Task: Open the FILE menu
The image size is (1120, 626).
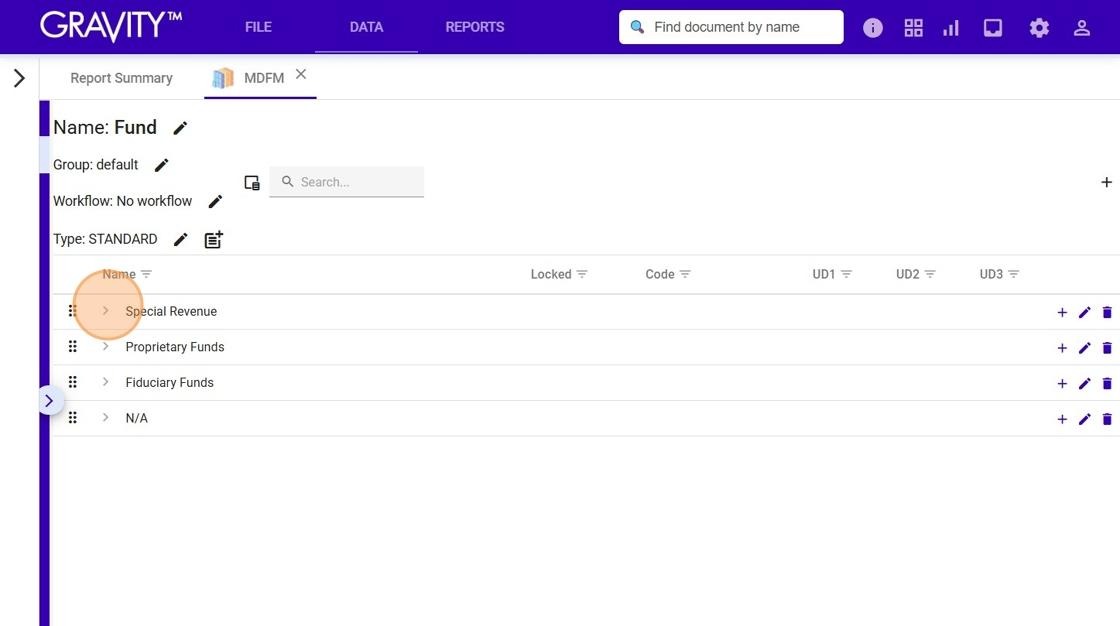Action: tap(258, 27)
